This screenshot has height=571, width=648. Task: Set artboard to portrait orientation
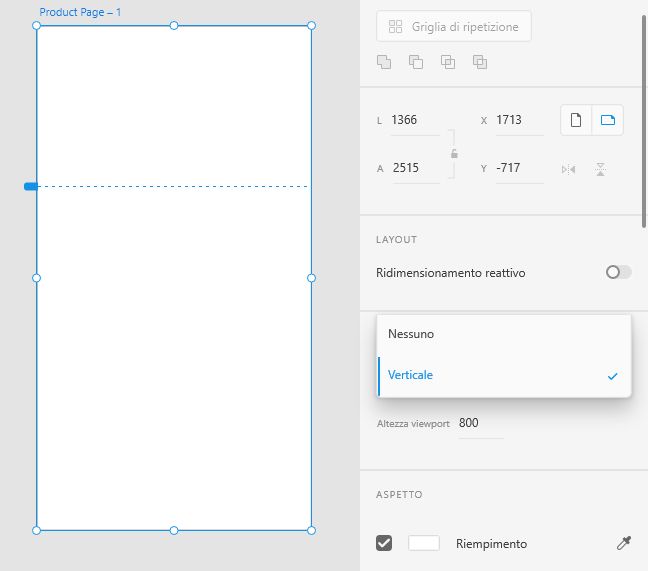[x=576, y=120]
